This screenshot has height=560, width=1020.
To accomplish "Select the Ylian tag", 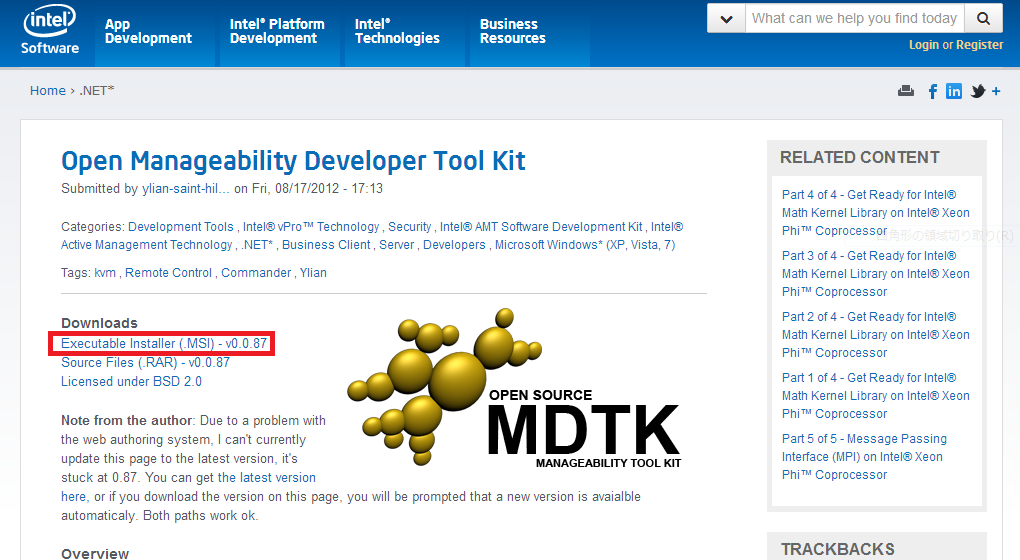I will [313, 273].
